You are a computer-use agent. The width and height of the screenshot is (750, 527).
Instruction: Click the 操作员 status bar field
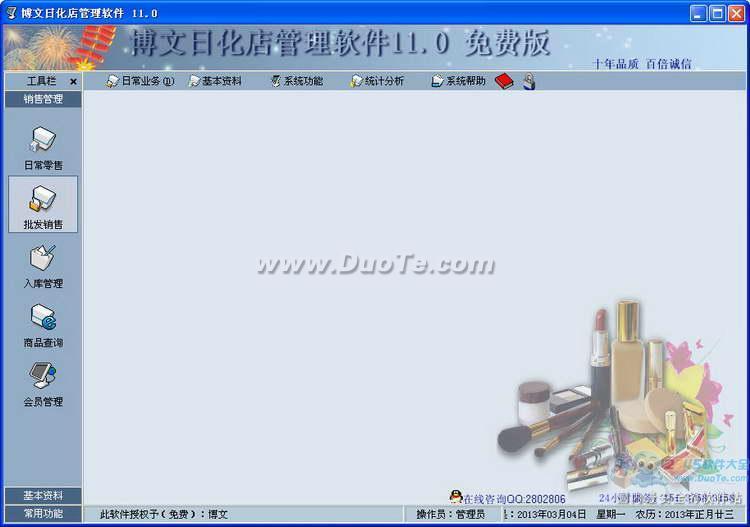click(452, 514)
